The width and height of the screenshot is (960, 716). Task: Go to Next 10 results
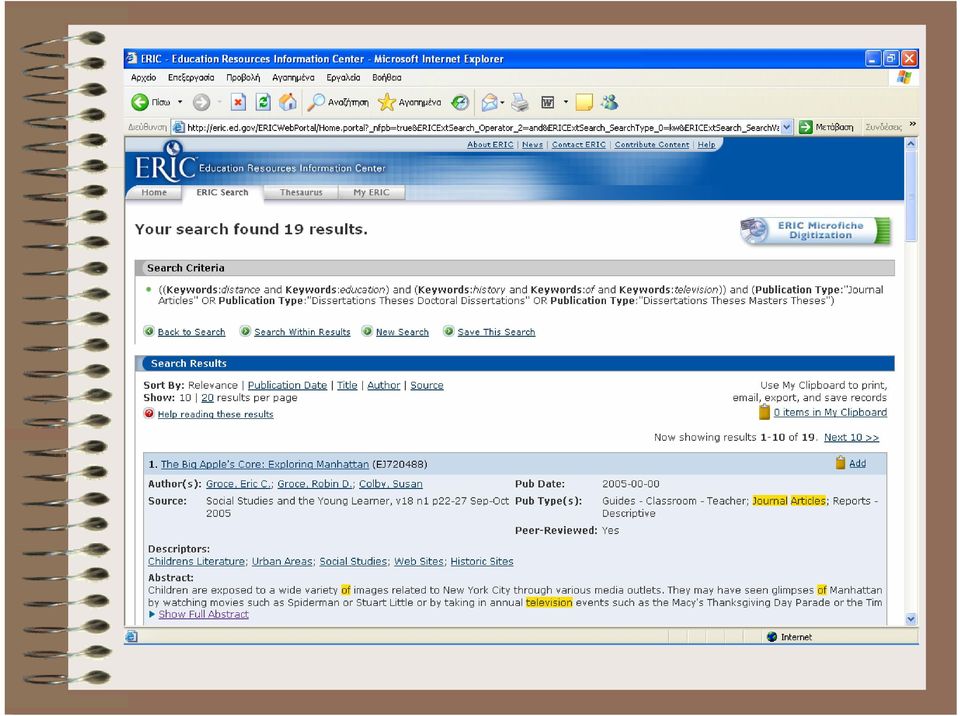click(852, 437)
